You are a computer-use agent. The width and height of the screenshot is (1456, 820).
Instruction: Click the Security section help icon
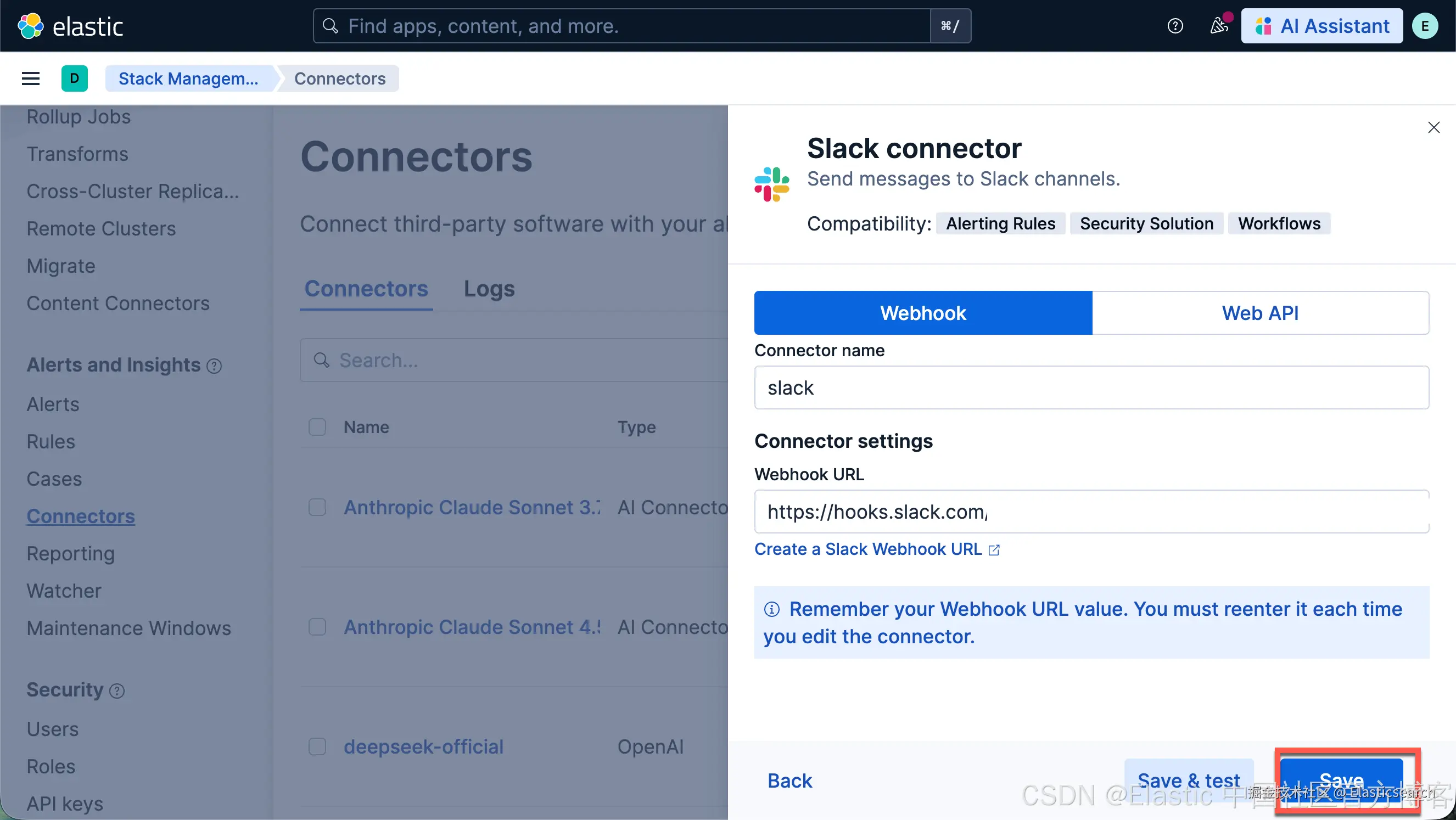[x=117, y=691]
